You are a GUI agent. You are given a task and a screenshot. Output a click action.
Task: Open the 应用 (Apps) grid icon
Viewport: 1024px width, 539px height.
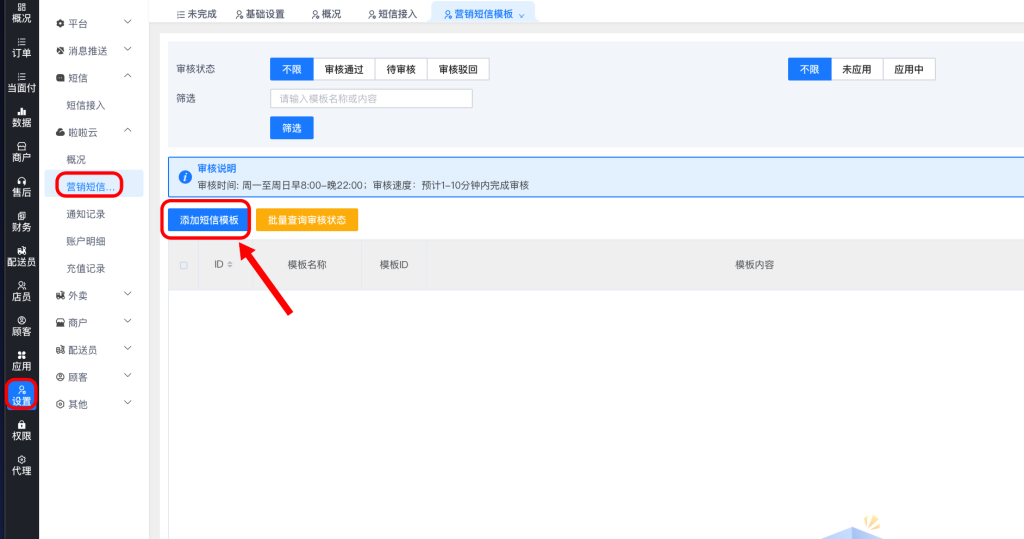click(x=21, y=361)
